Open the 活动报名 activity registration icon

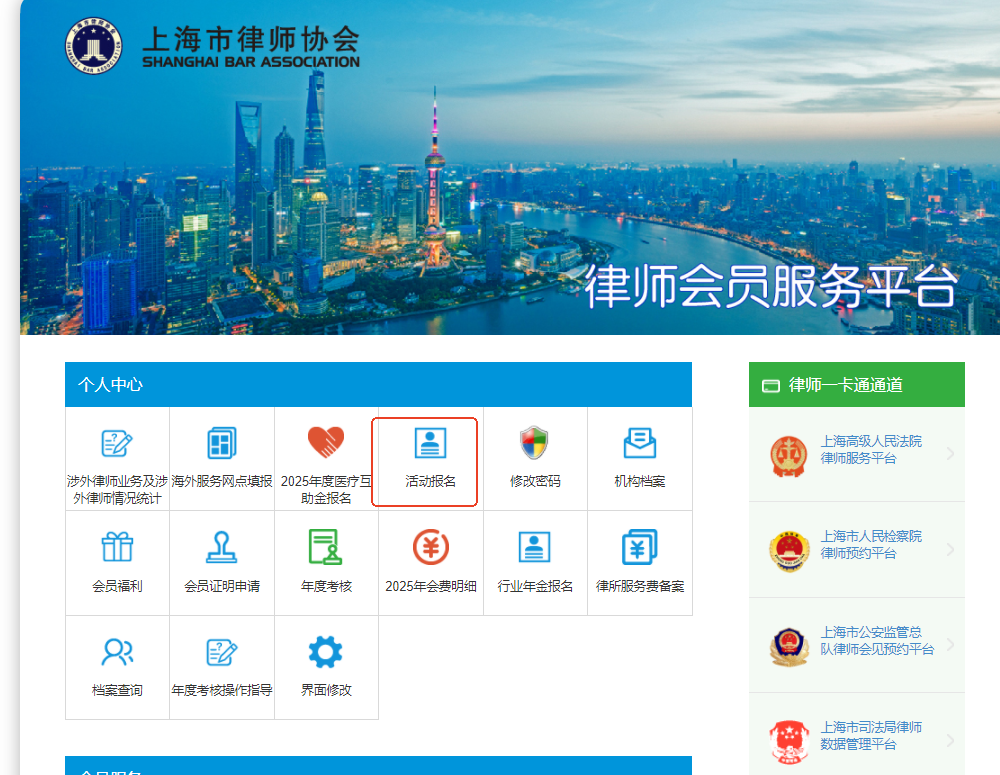(x=430, y=443)
